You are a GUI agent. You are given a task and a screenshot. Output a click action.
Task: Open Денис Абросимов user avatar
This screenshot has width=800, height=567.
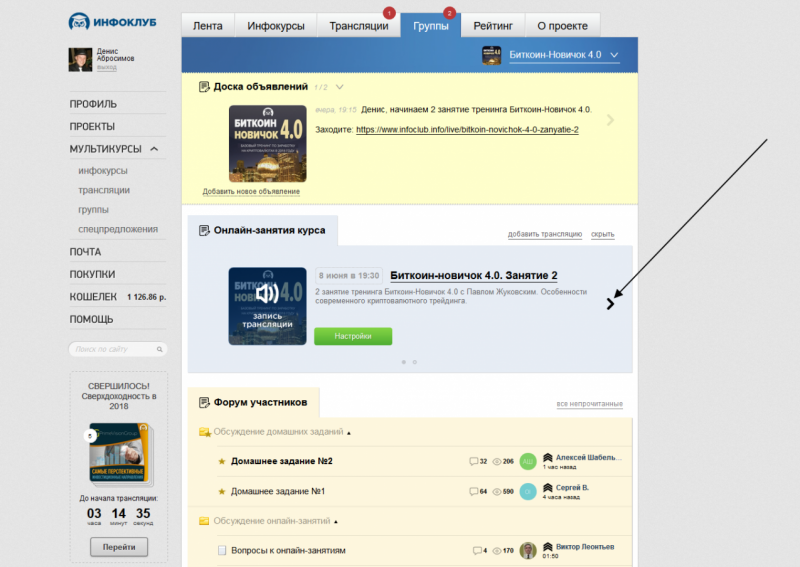click(x=80, y=60)
